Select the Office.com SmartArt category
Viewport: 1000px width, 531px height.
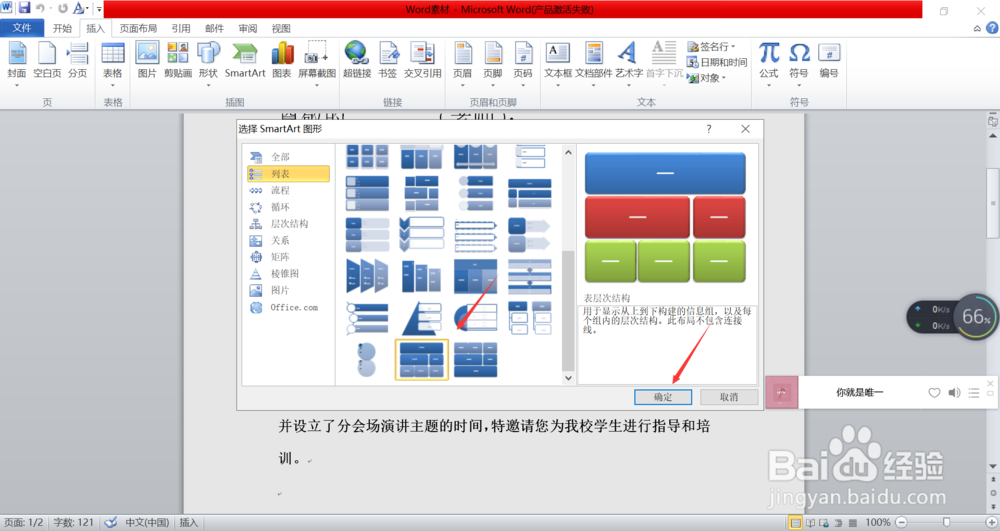tap(288, 307)
